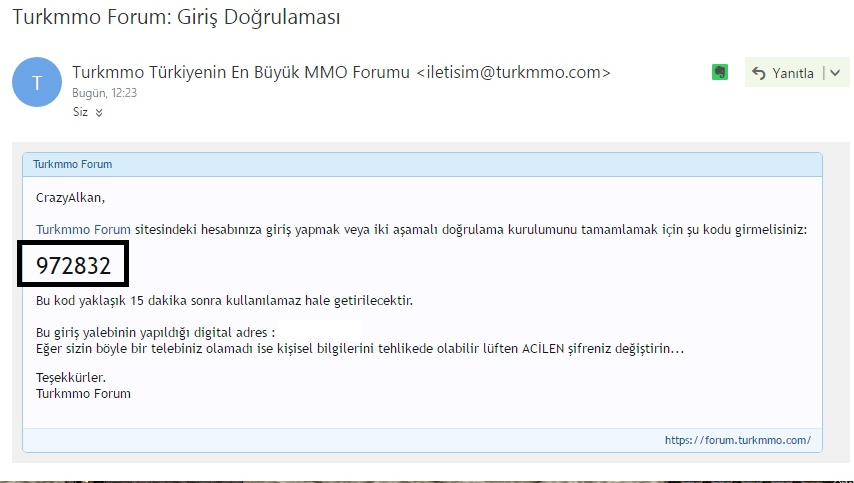This screenshot has height=483, width=854.
Task: Click the Turkmmo Forum signature under Teşekkürler
Action: tap(83, 394)
